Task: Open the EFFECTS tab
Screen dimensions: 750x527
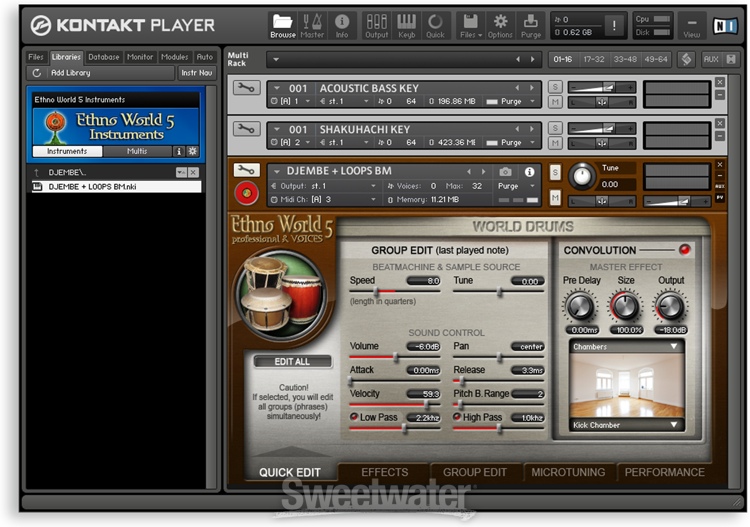Action: tap(385, 472)
